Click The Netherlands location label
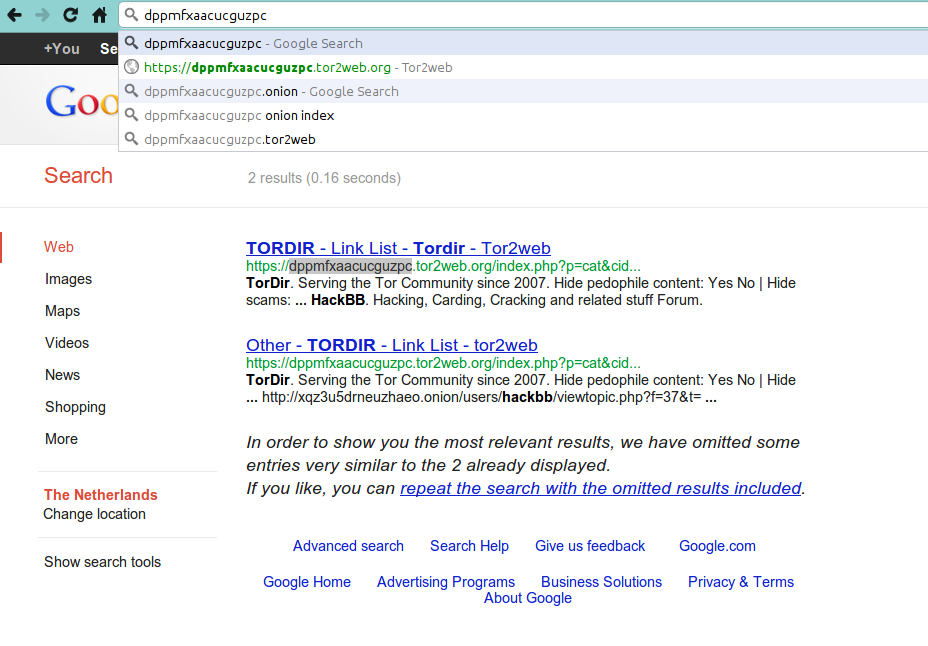928x646 pixels. tap(101, 495)
